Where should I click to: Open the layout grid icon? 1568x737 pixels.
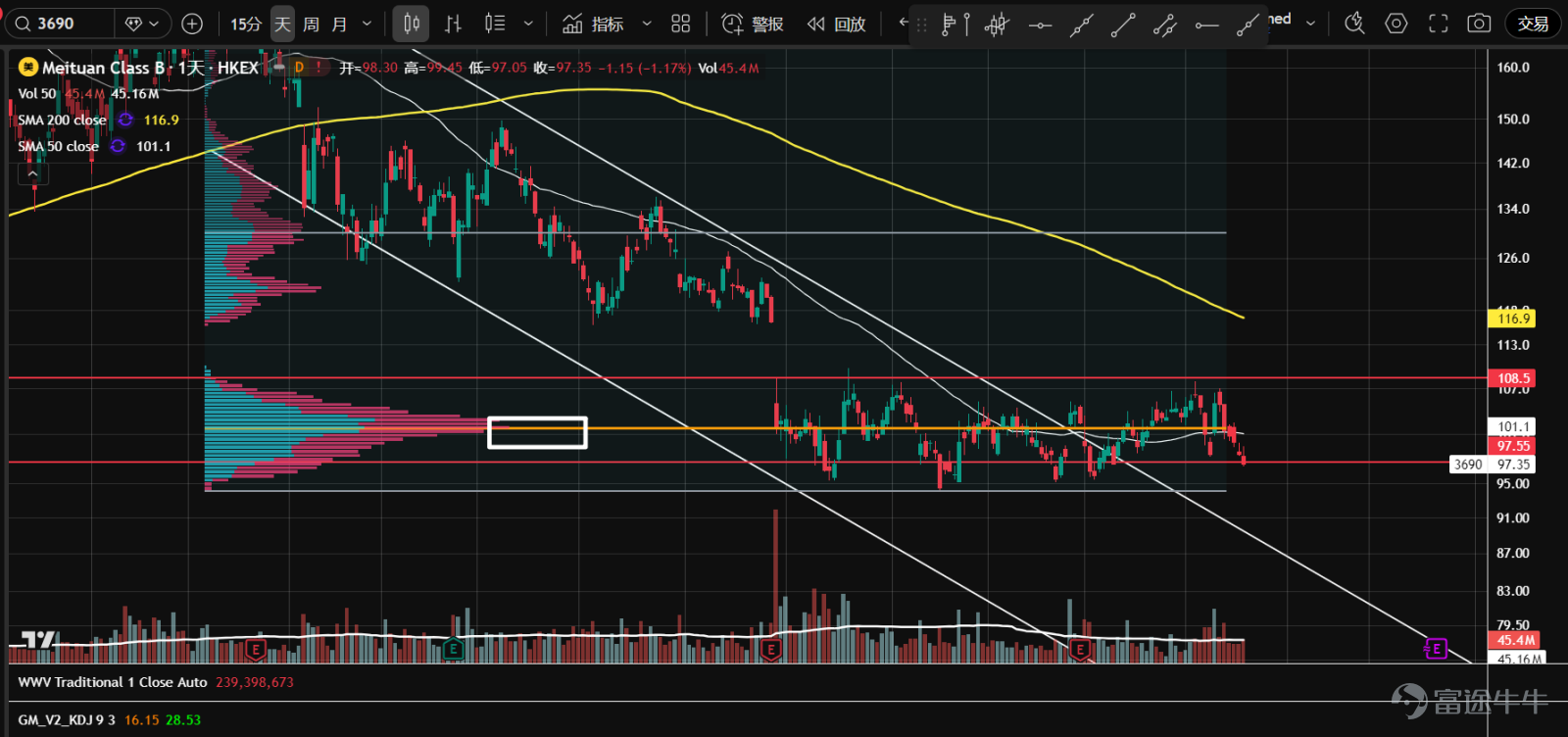[x=681, y=24]
